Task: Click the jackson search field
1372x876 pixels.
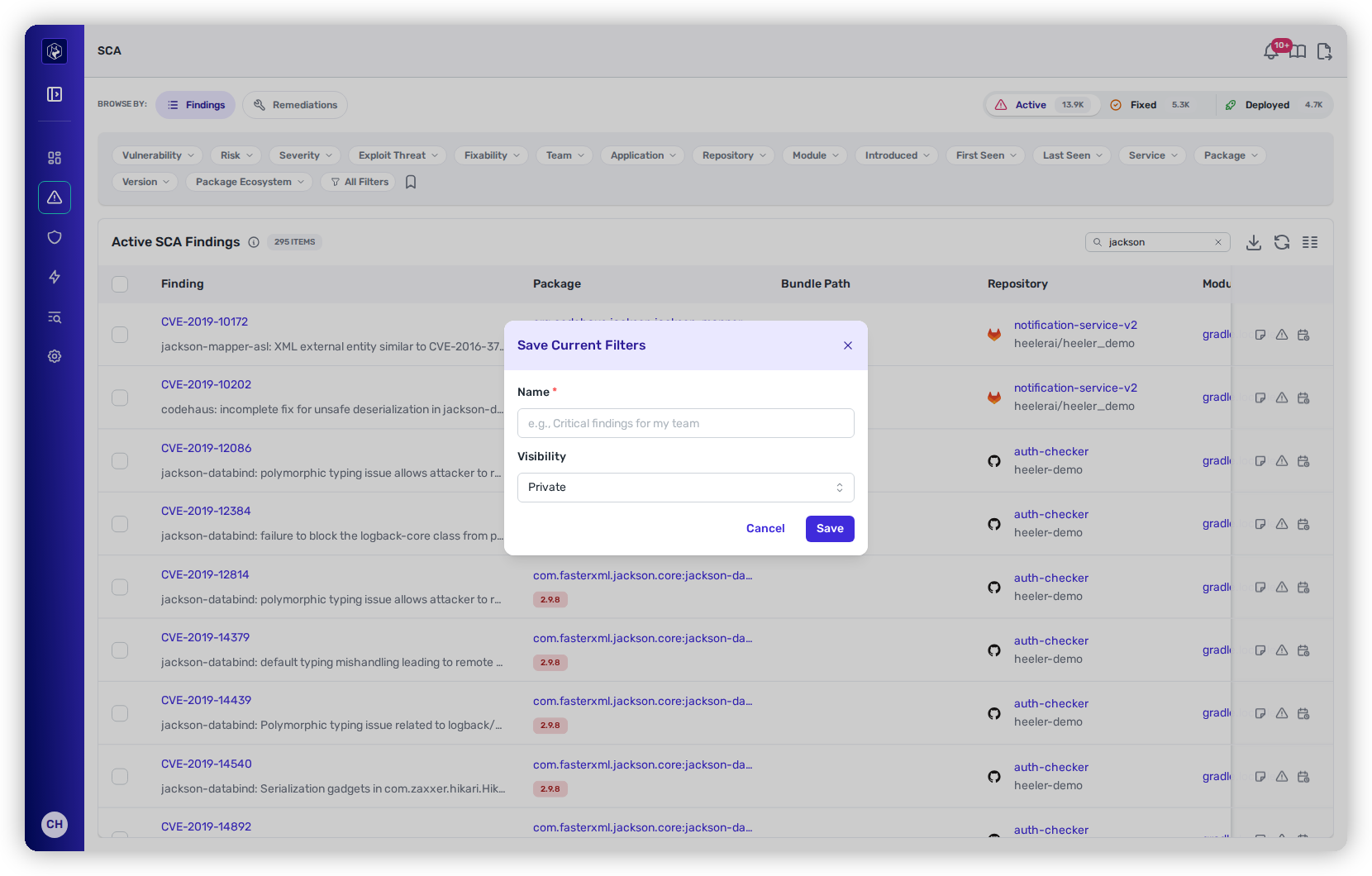Action: click(1157, 242)
